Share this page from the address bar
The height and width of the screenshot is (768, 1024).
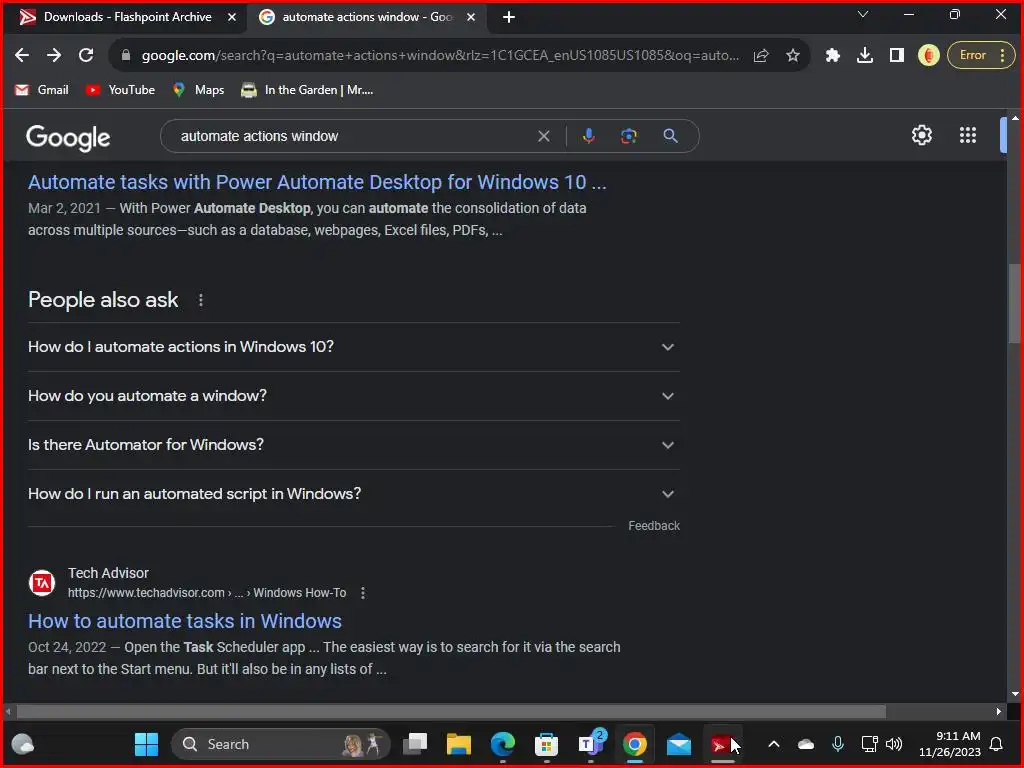coord(761,56)
